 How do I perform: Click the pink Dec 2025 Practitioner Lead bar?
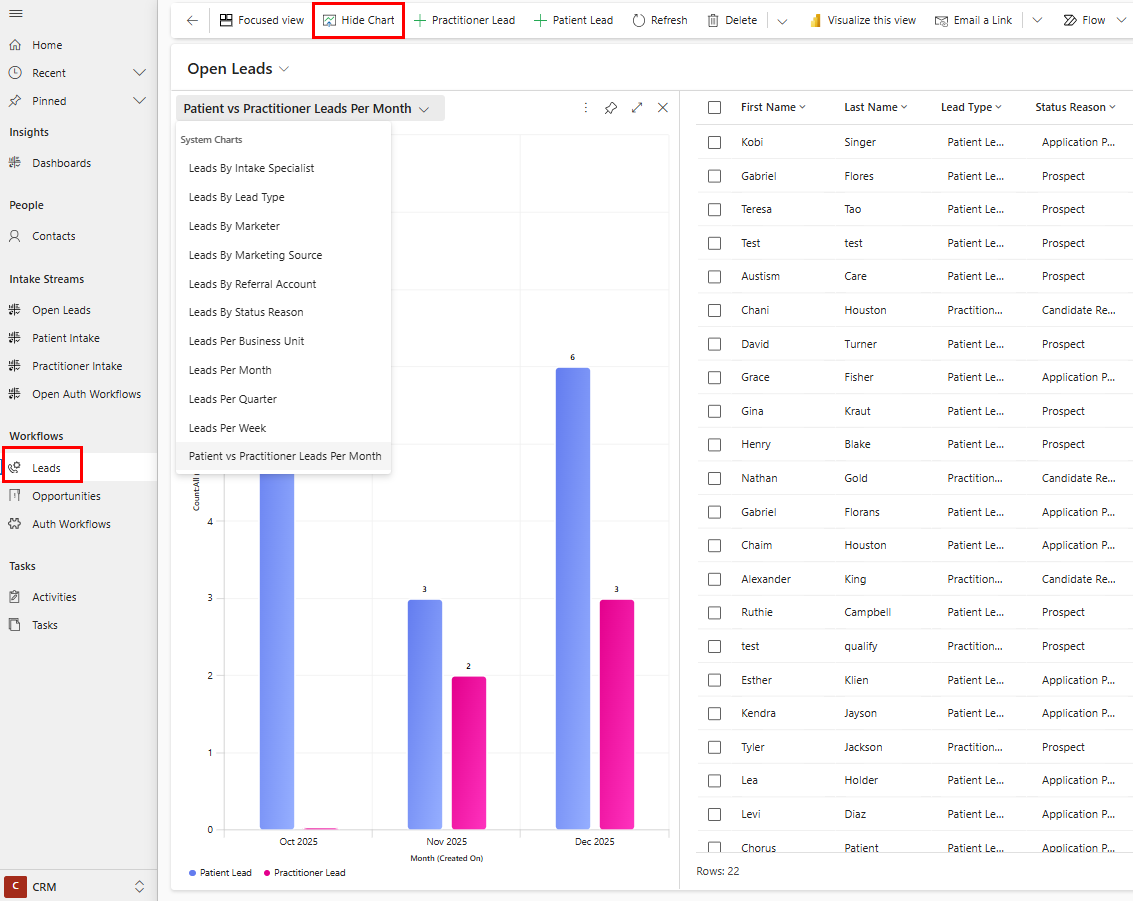click(616, 713)
